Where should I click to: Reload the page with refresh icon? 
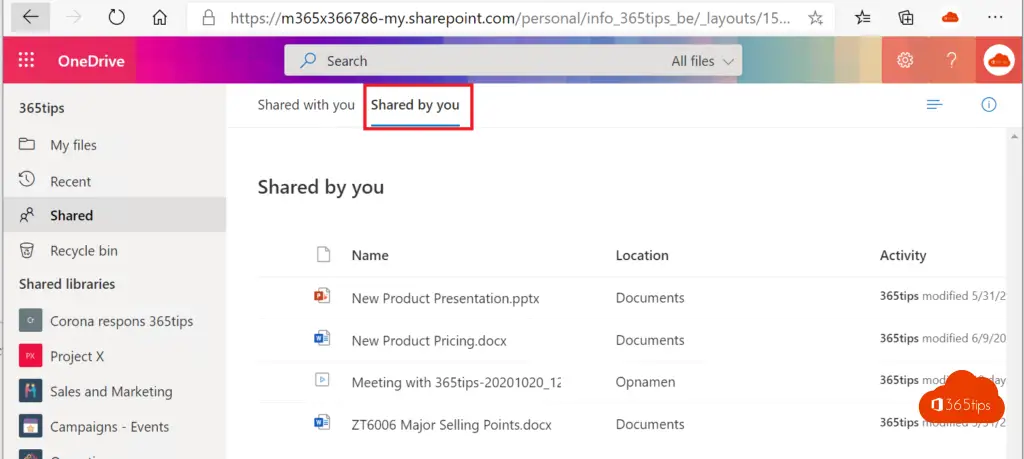(x=116, y=18)
